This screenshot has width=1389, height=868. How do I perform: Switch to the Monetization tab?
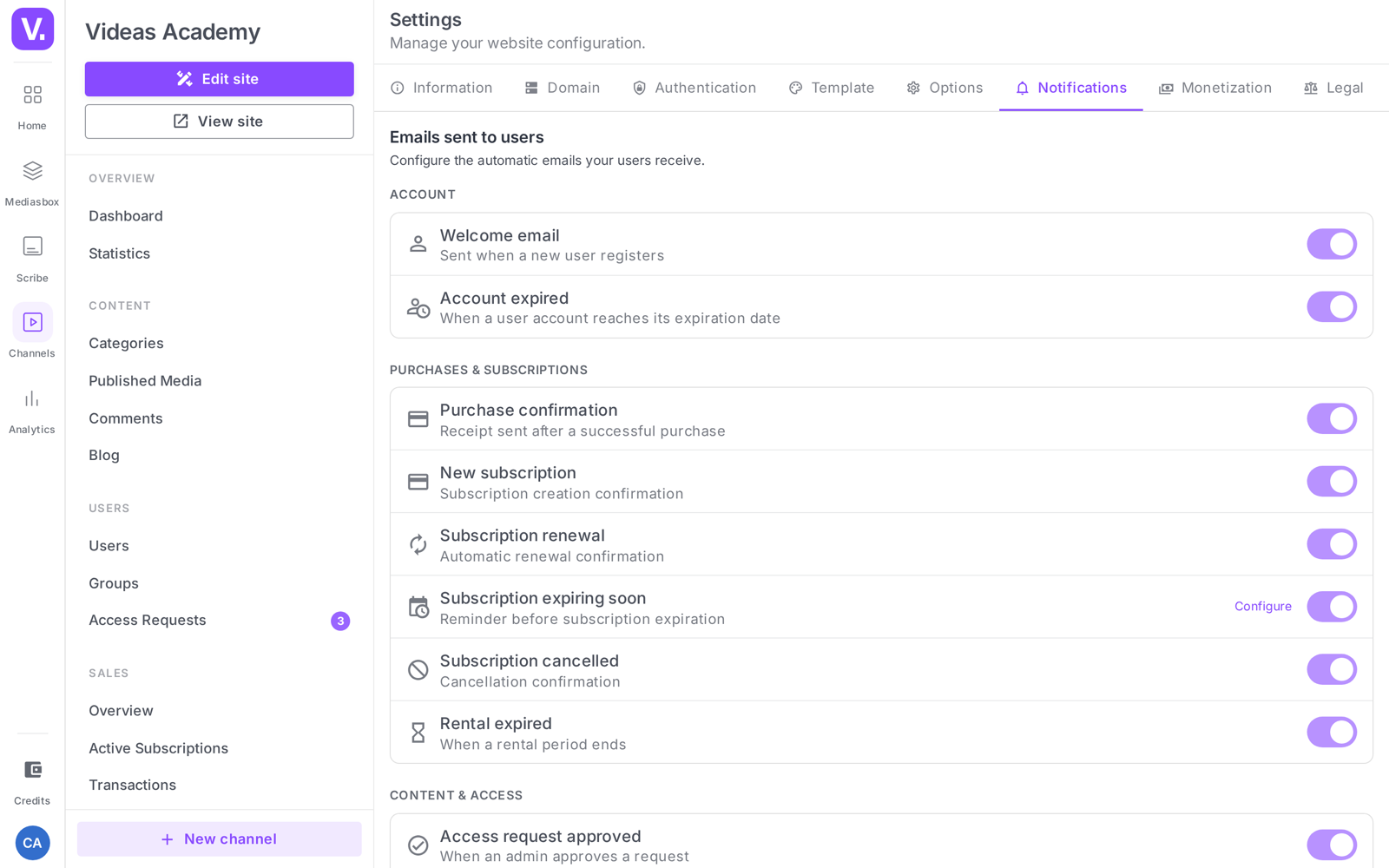point(1215,88)
